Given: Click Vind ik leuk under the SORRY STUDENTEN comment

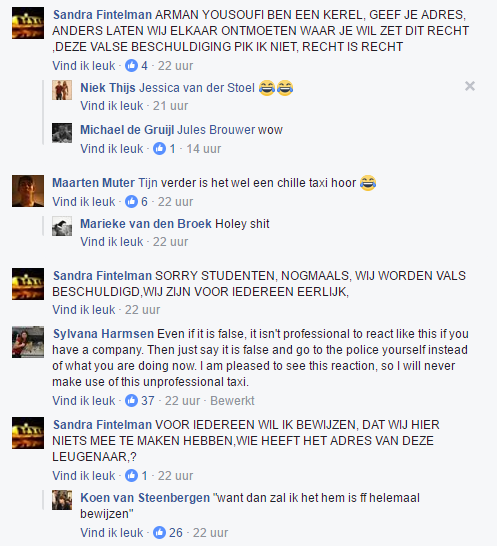Looking at the screenshot, I should (84, 310).
